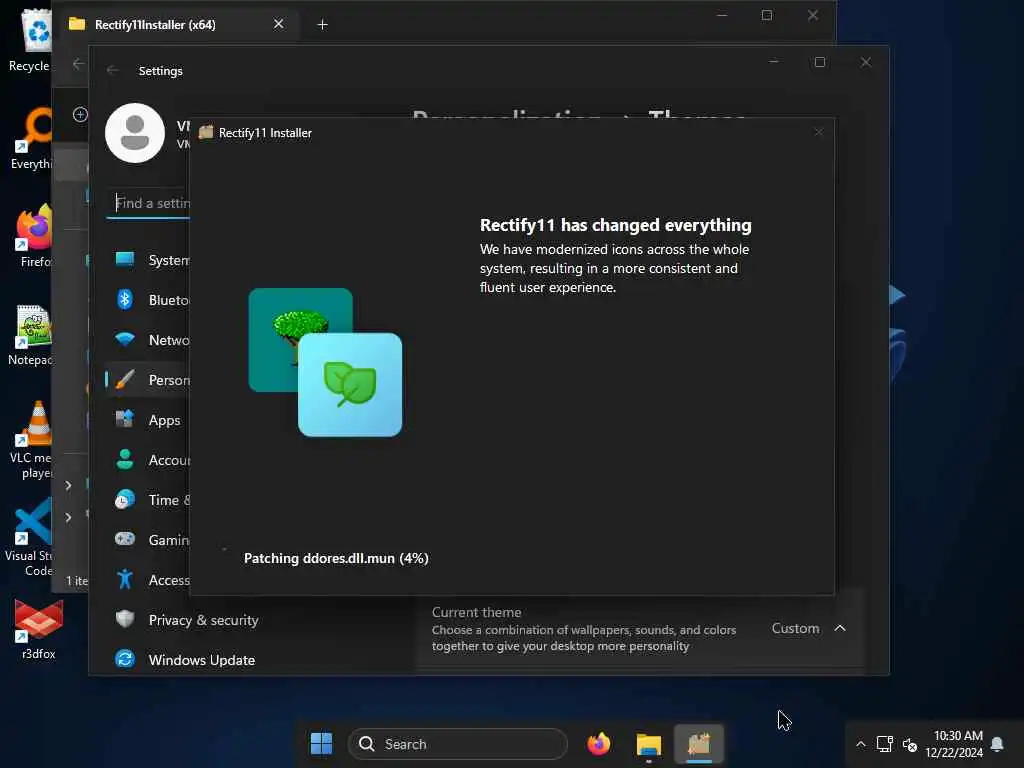1024x768 pixels.
Task: Collapse the Current theme Custom section
Action: pyautogui.click(x=840, y=628)
